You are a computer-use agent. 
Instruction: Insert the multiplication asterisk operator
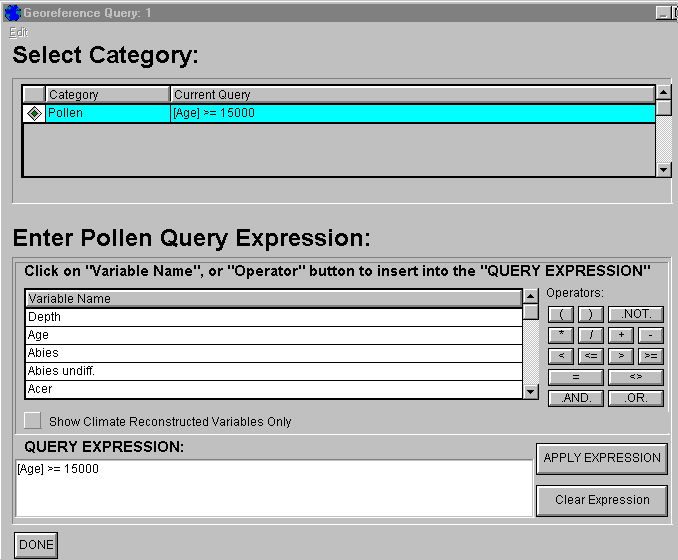pos(561,335)
